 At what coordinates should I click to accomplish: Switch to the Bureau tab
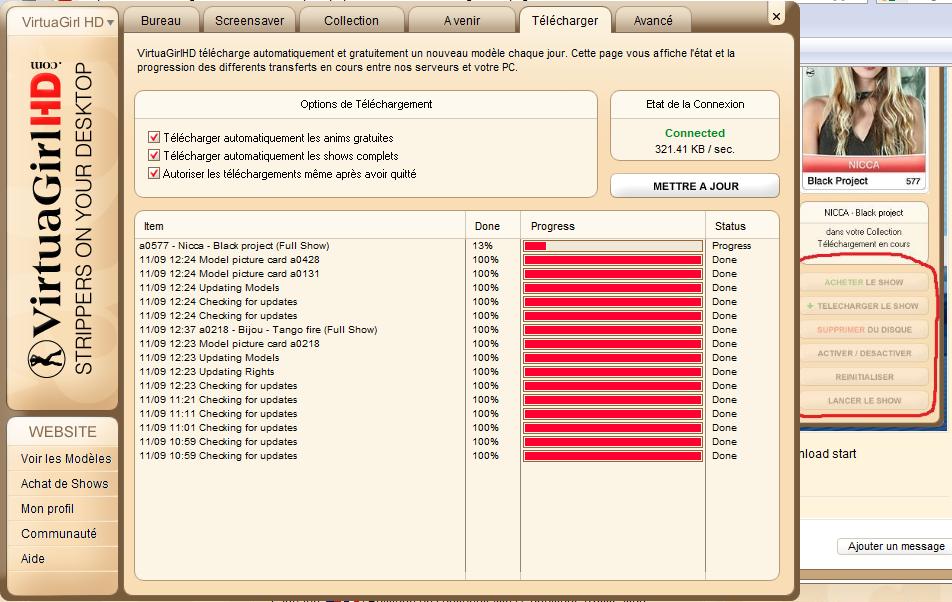point(161,21)
